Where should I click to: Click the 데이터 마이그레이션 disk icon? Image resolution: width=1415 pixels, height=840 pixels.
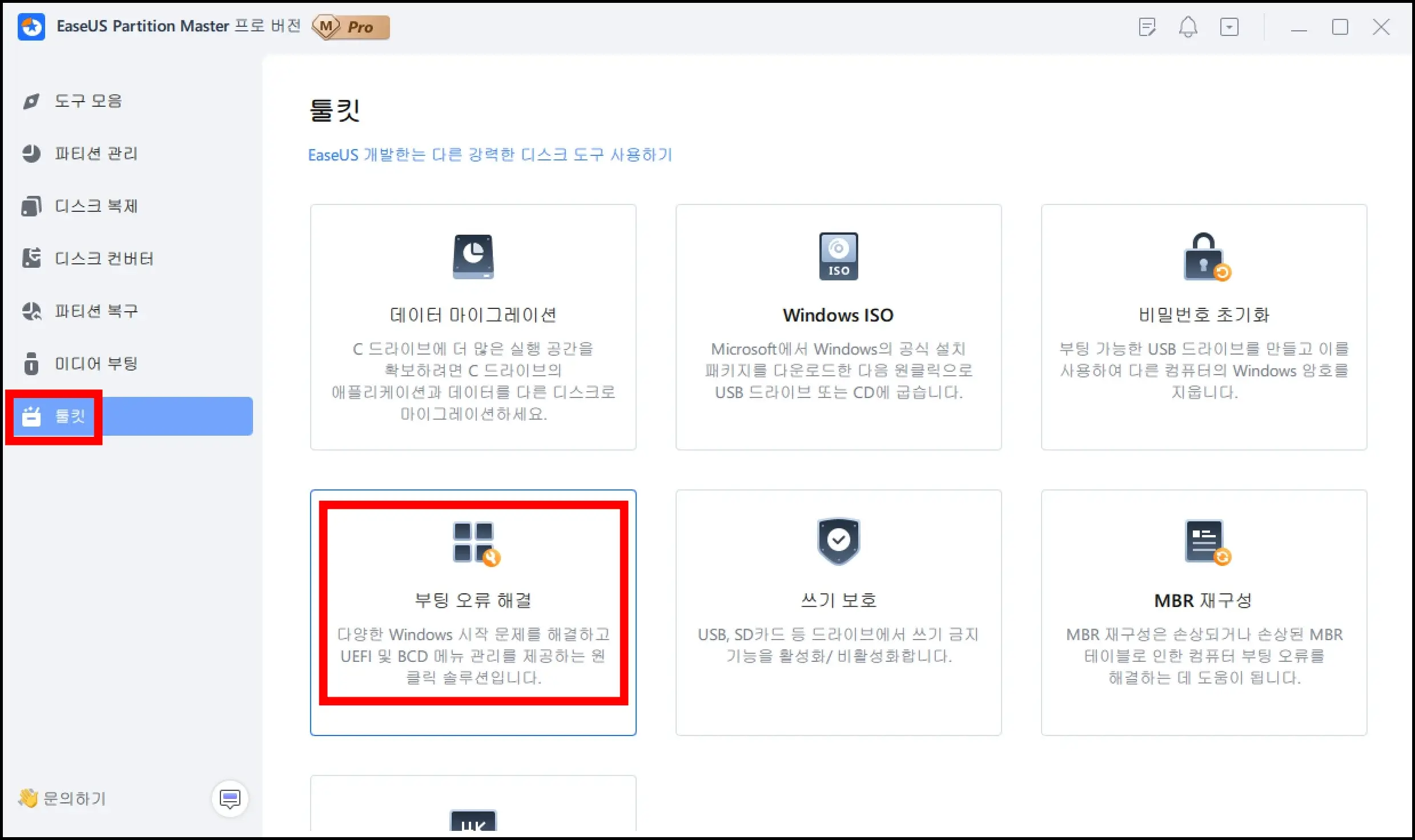[473, 256]
